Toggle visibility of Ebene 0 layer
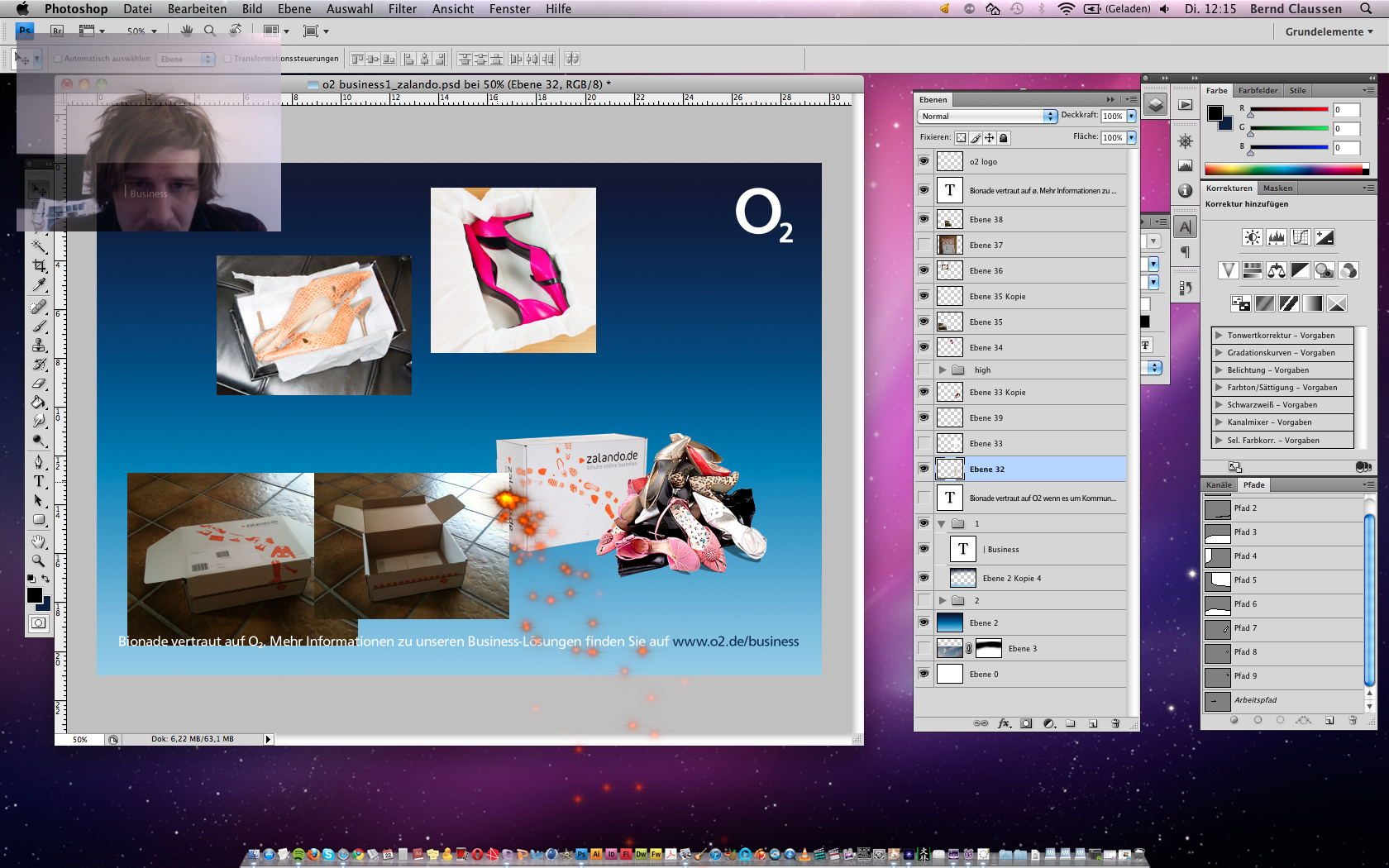Image resolution: width=1389 pixels, height=868 pixels. pos(924,675)
